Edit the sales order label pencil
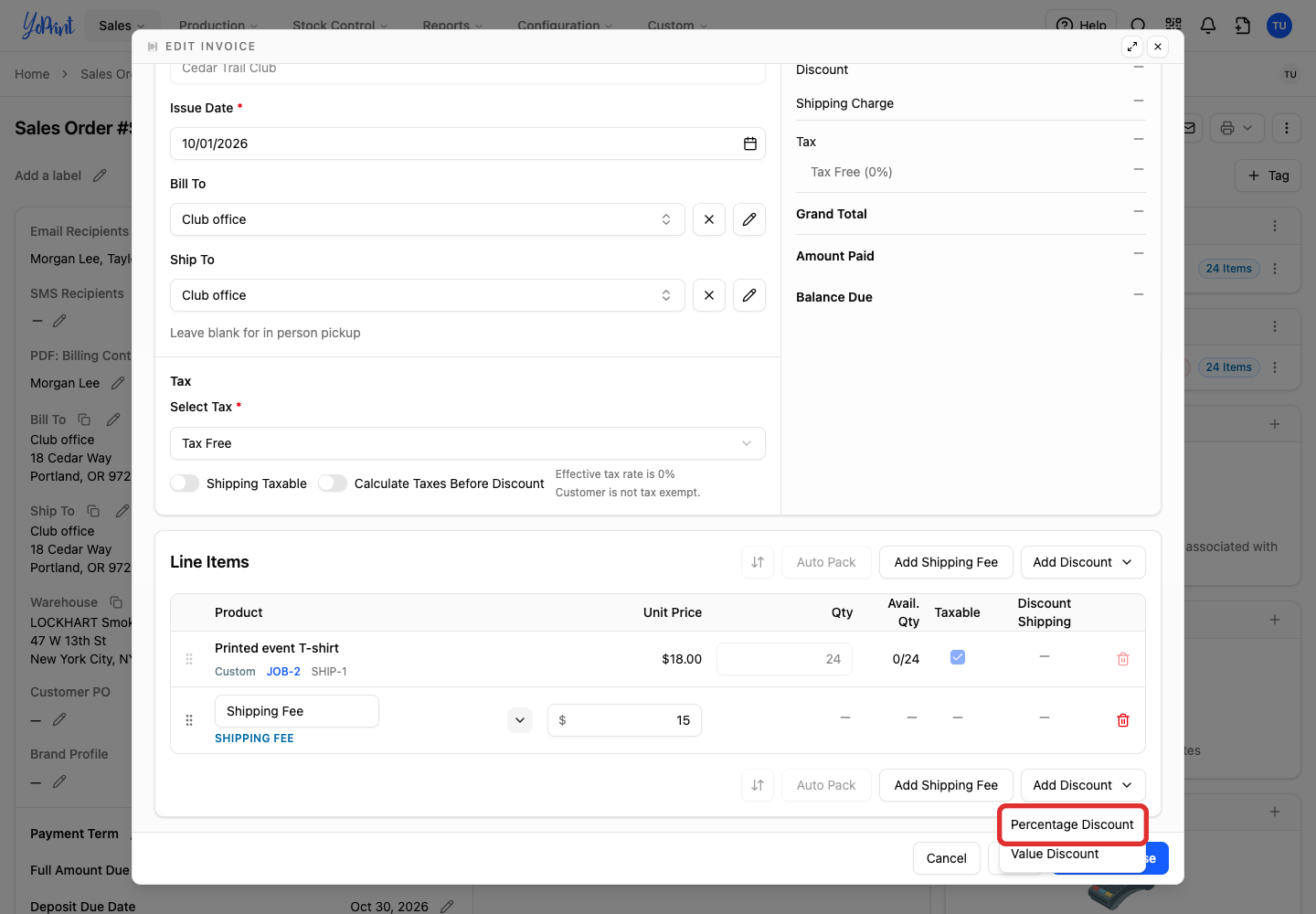Screen dimensions: 1316x914 point(100,175)
